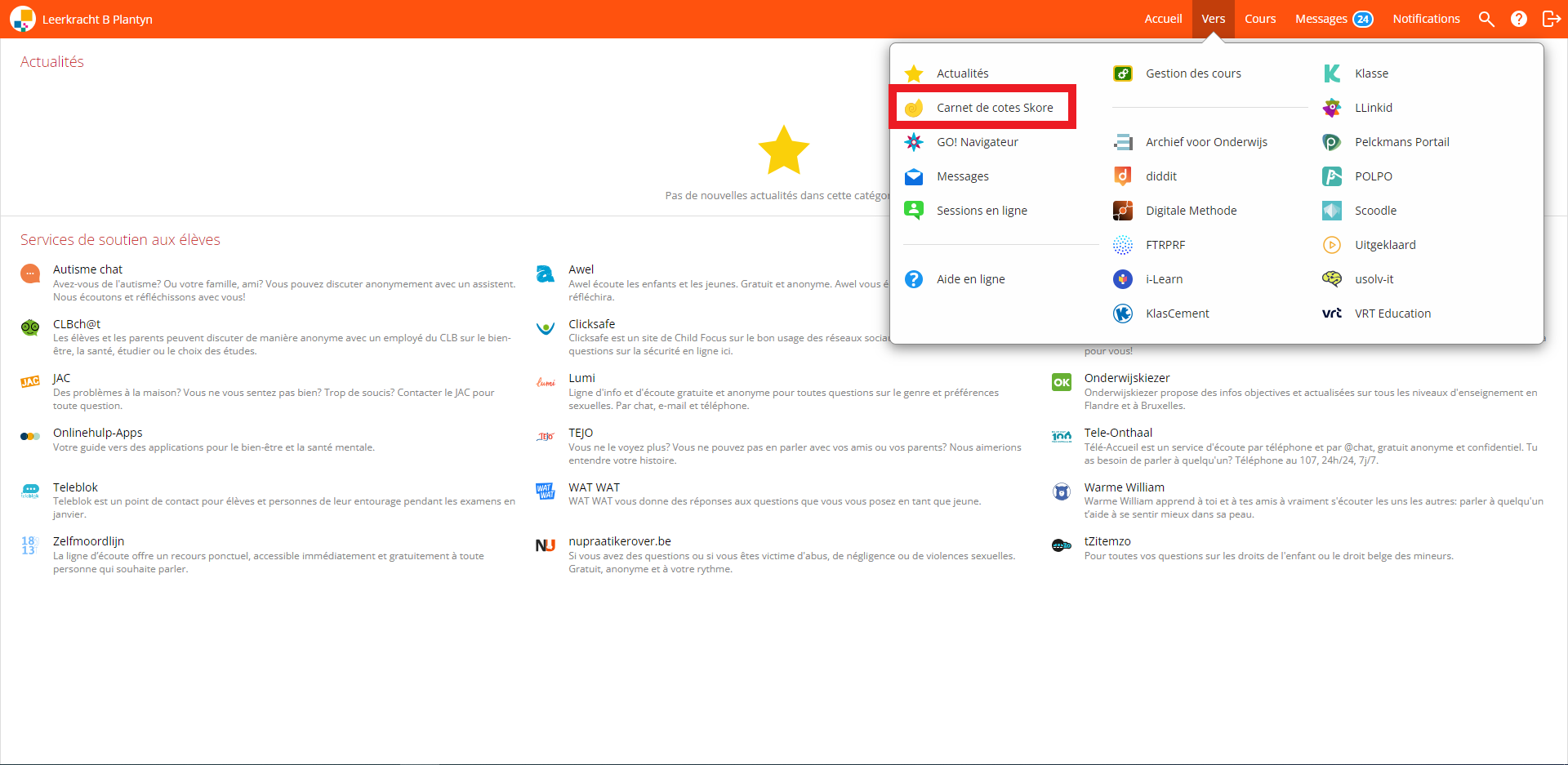Screen dimensions: 1568x765
Task: Click the Pelckmans Portail icon
Action: (x=1332, y=142)
